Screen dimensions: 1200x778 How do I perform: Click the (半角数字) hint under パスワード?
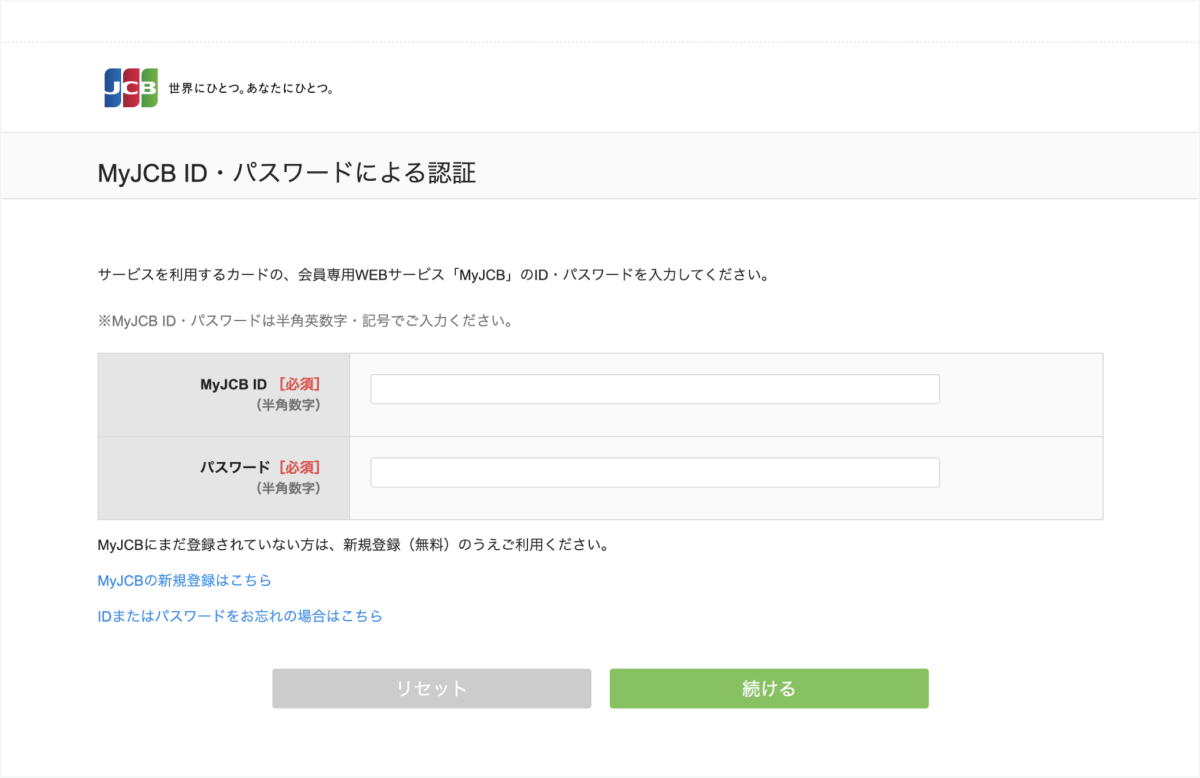pyautogui.click(x=288, y=488)
